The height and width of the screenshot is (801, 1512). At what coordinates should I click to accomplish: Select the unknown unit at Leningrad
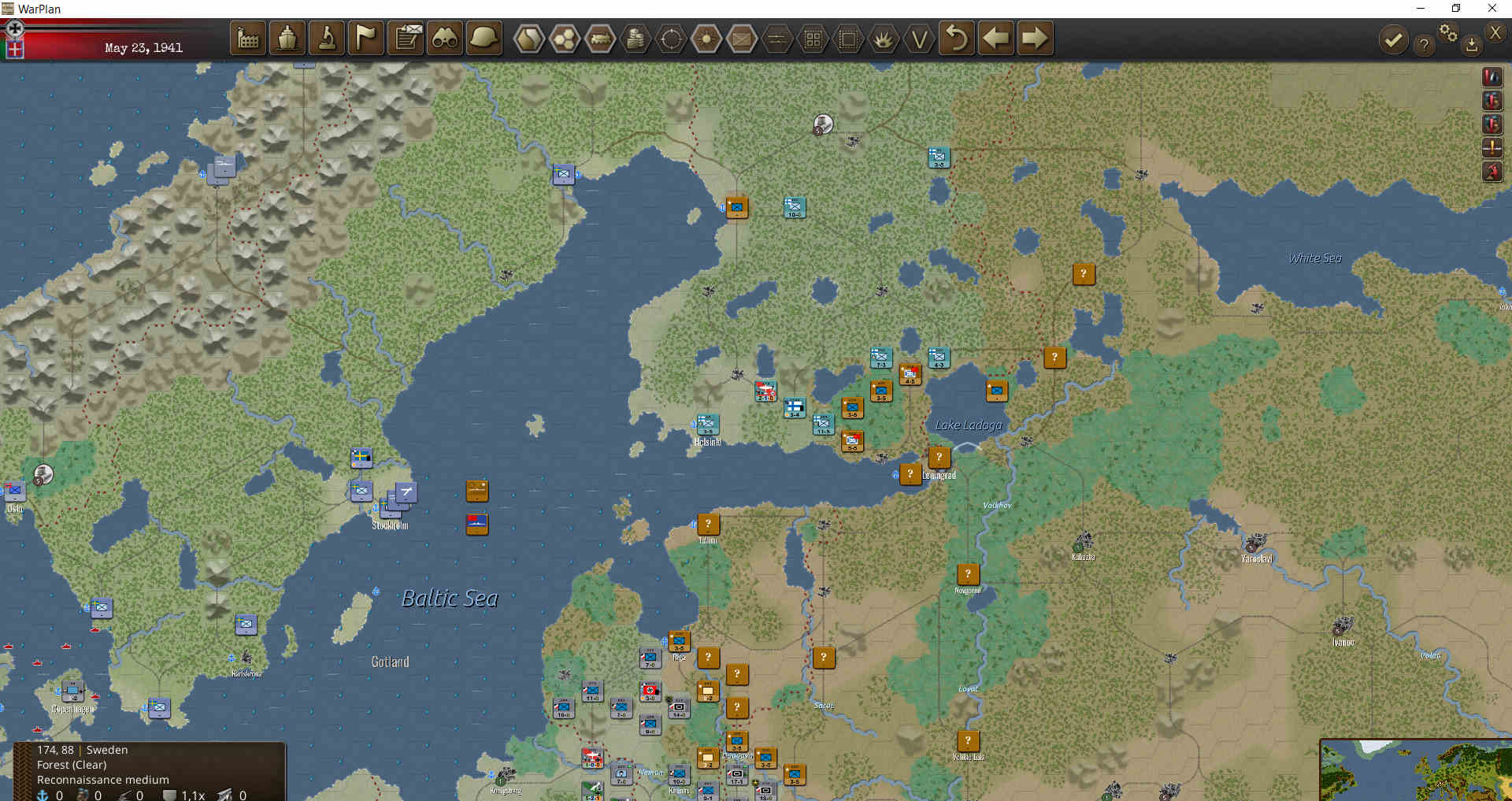[939, 458]
